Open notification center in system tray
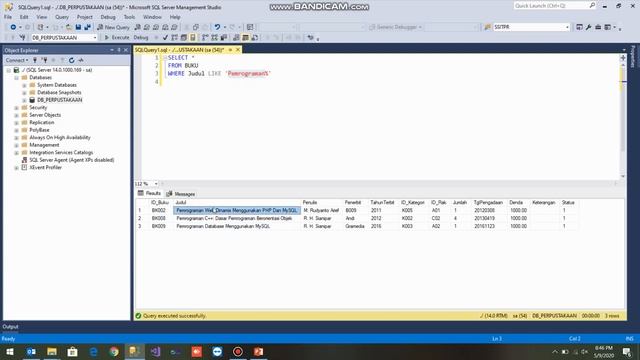 click(x=627, y=351)
